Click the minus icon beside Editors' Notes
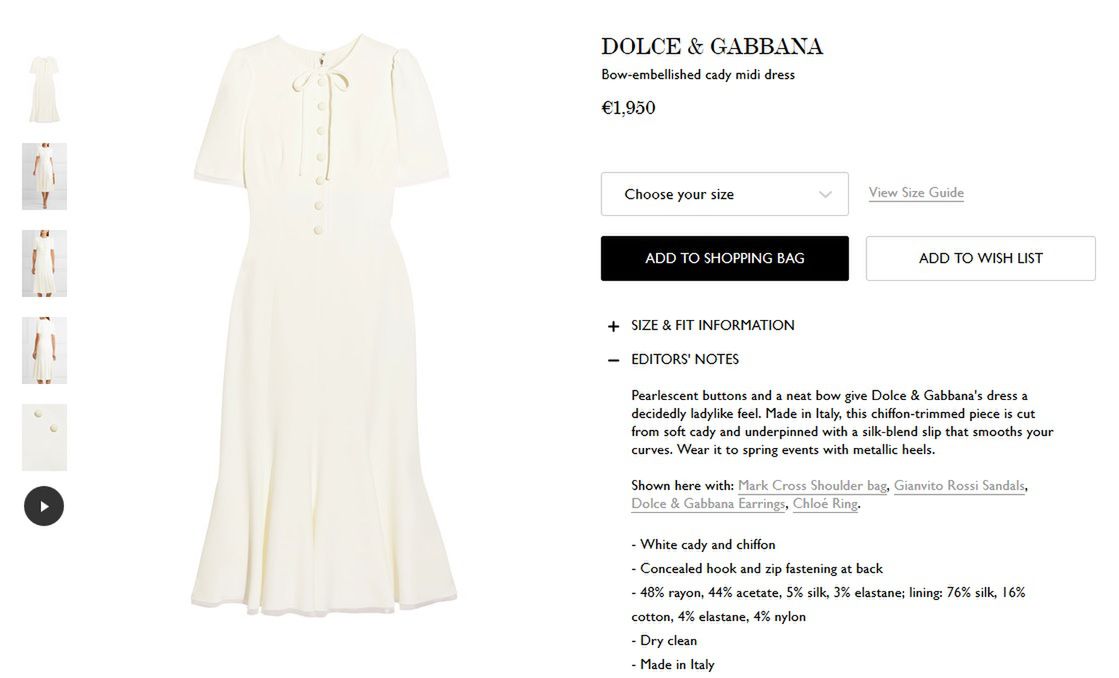The image size is (1119, 678). click(613, 360)
